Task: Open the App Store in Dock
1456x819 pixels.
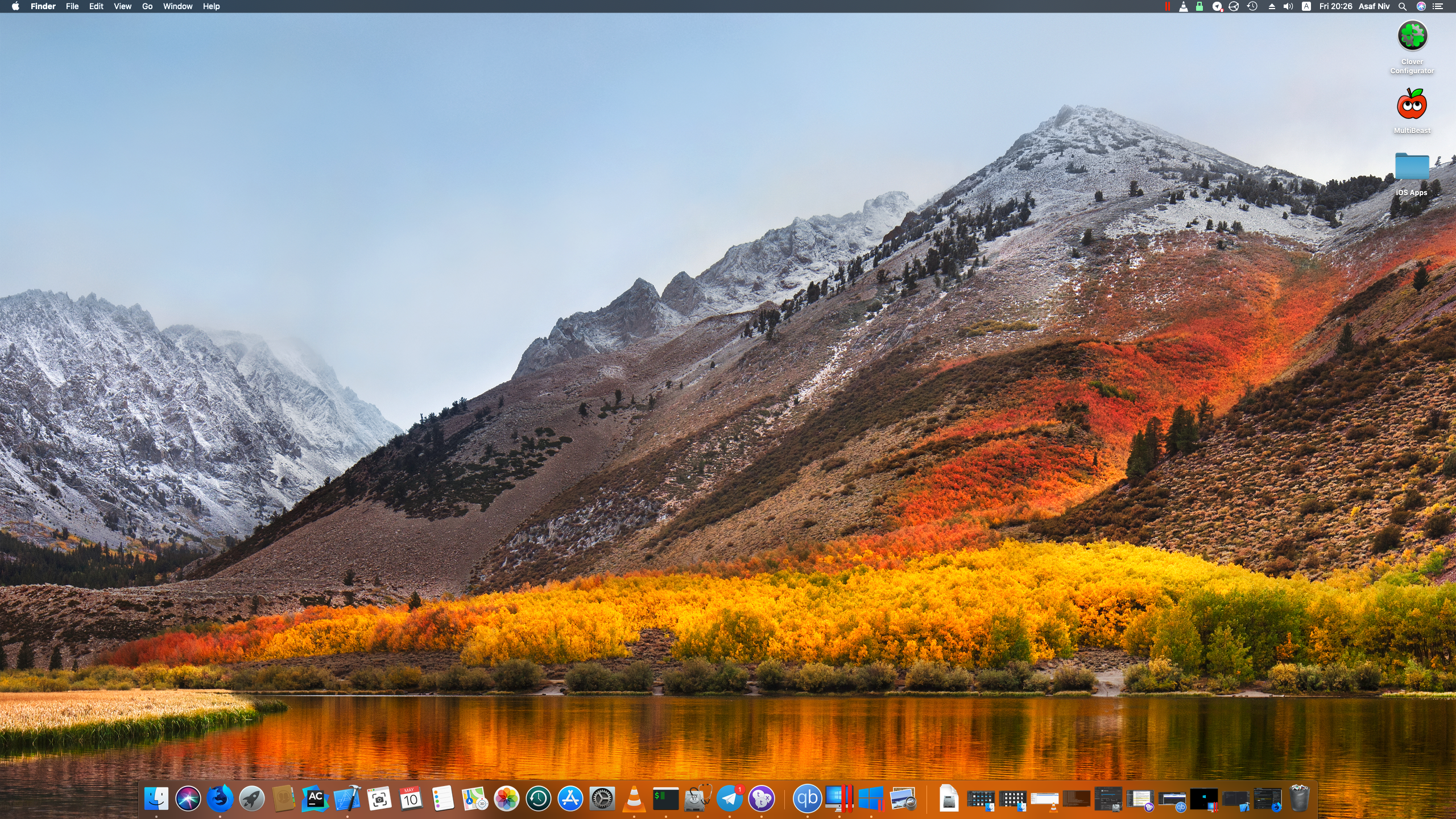Action: pos(570,799)
